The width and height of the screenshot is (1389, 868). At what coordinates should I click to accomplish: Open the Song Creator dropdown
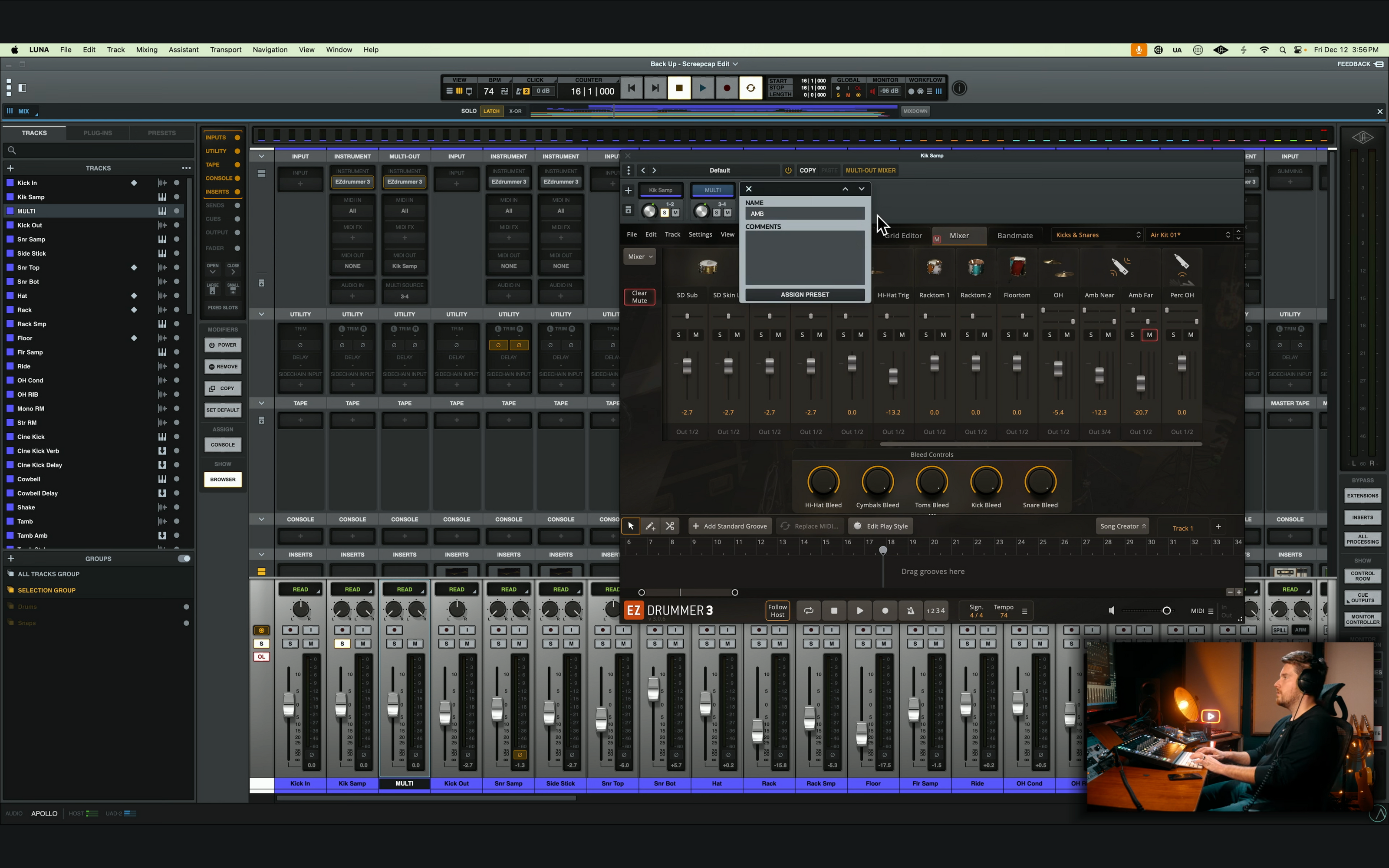click(1122, 526)
